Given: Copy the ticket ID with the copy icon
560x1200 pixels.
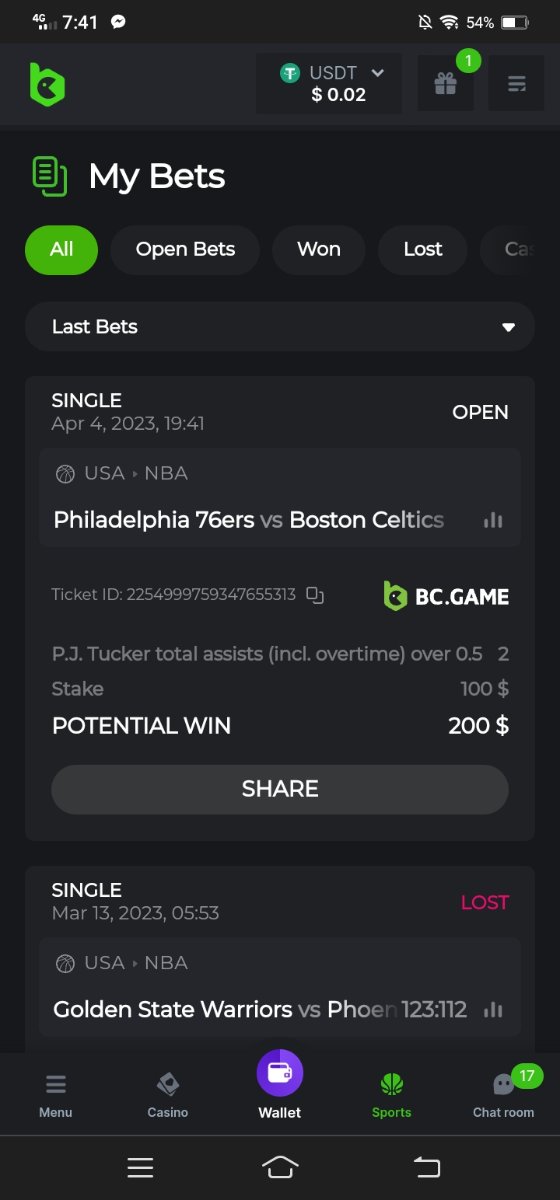Looking at the screenshot, I should (x=315, y=595).
